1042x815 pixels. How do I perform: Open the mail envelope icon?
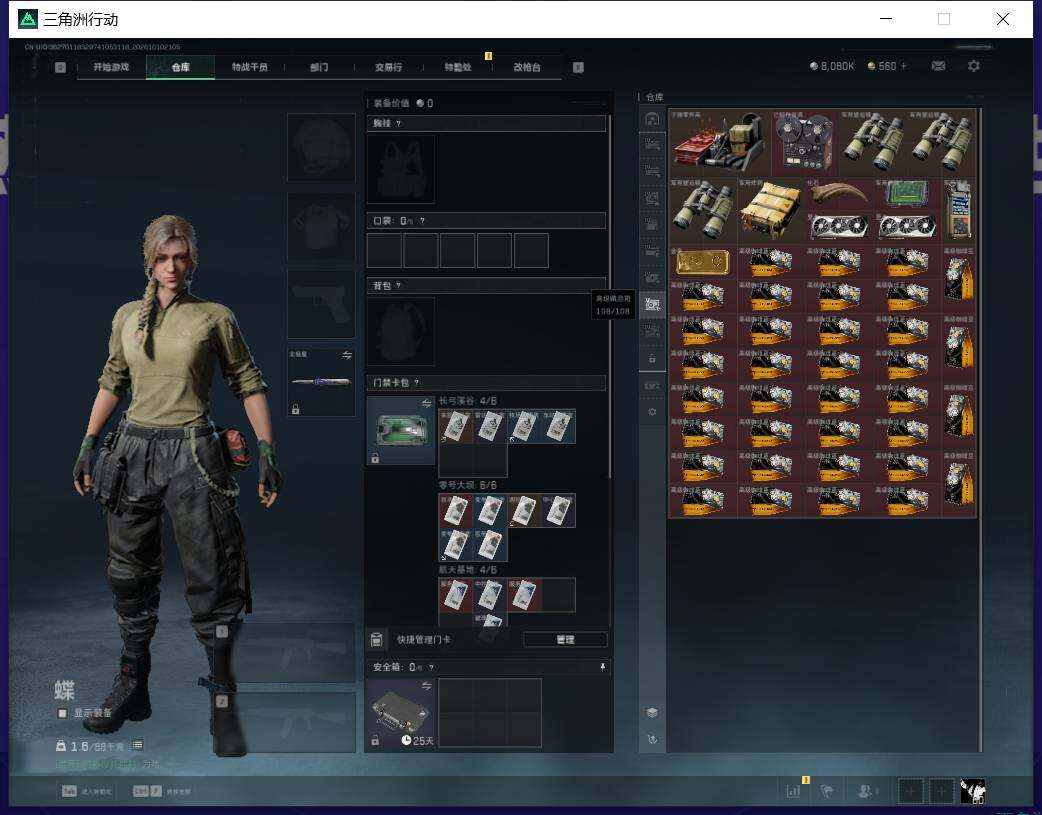pos(938,66)
